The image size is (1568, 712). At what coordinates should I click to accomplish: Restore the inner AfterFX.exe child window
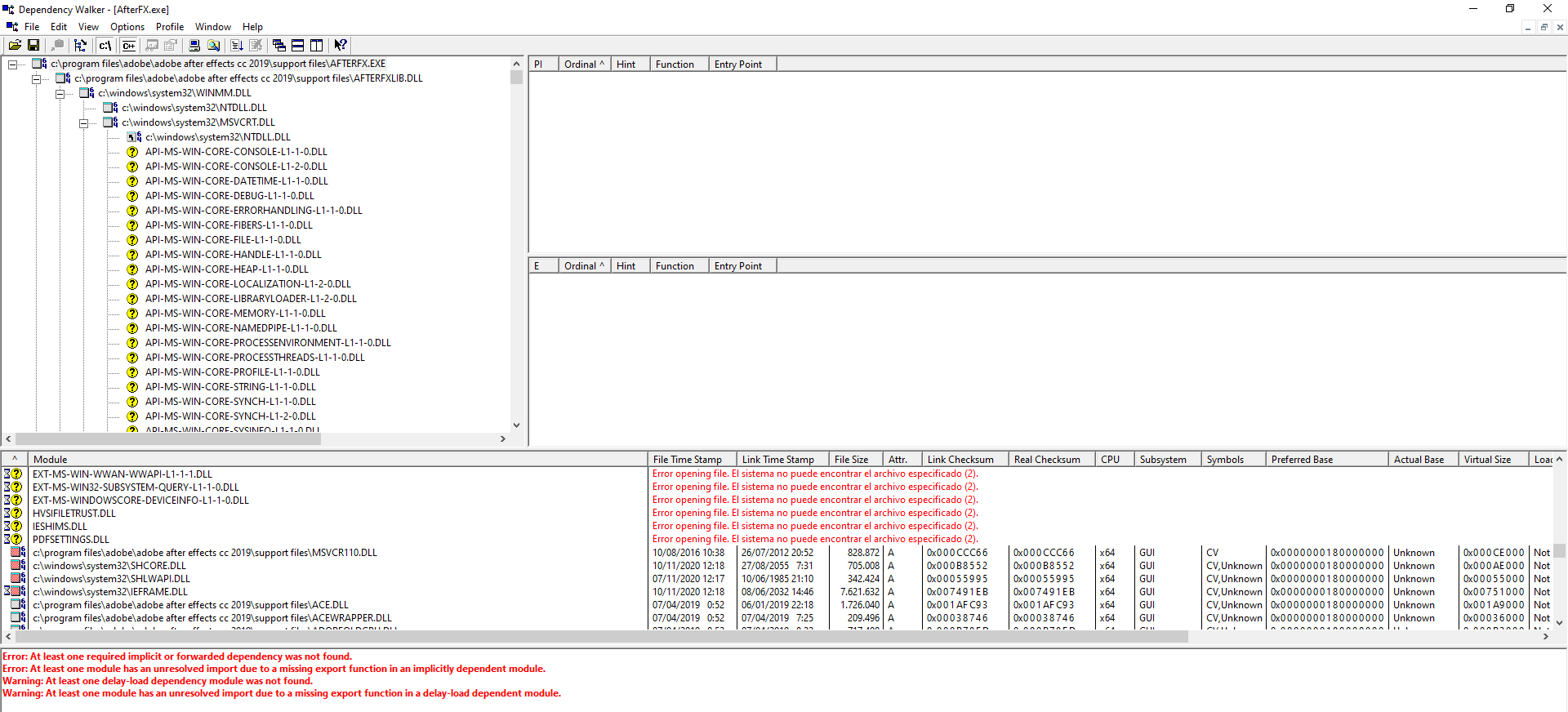(1543, 27)
